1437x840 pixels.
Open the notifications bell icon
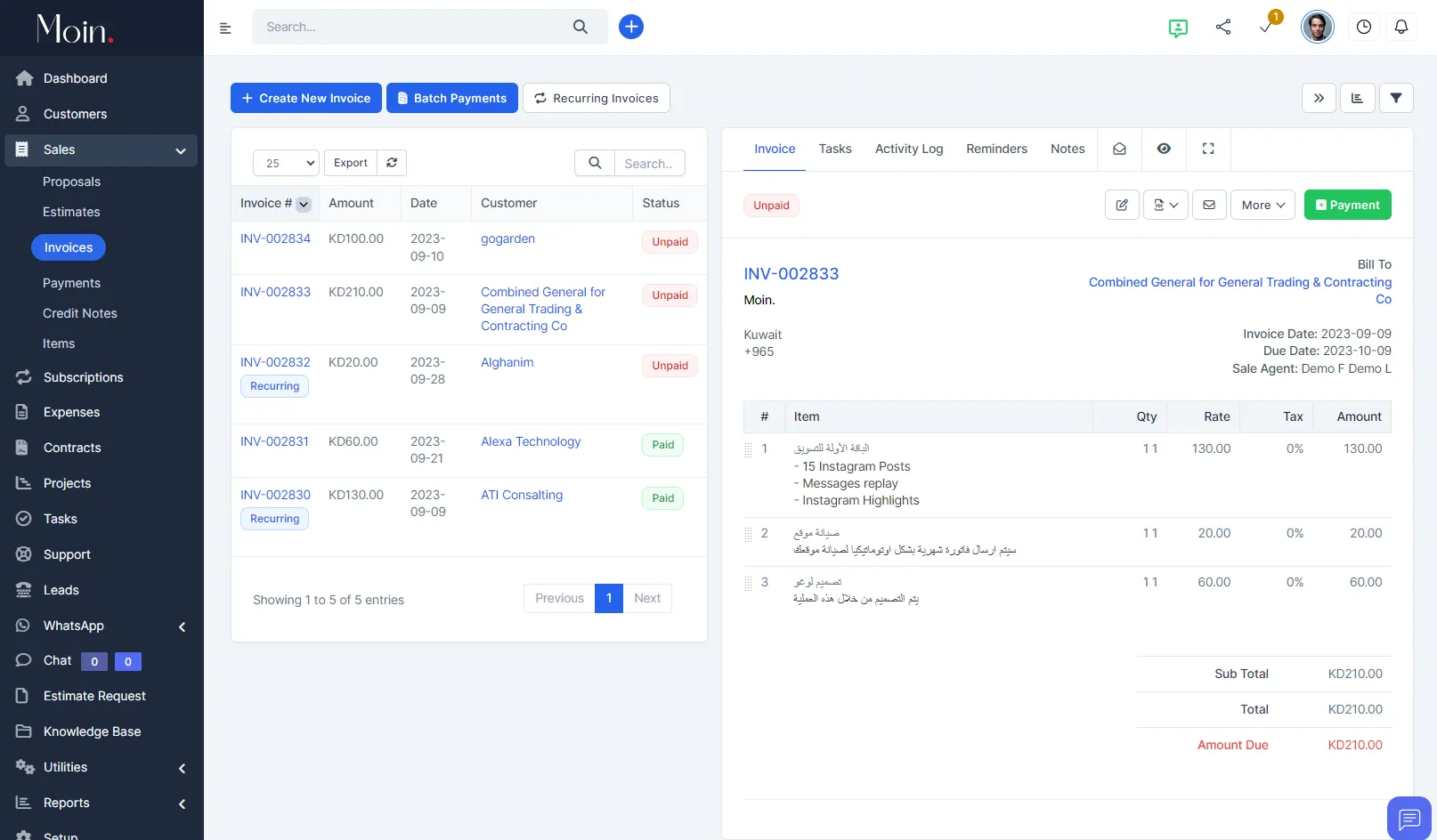(x=1401, y=27)
